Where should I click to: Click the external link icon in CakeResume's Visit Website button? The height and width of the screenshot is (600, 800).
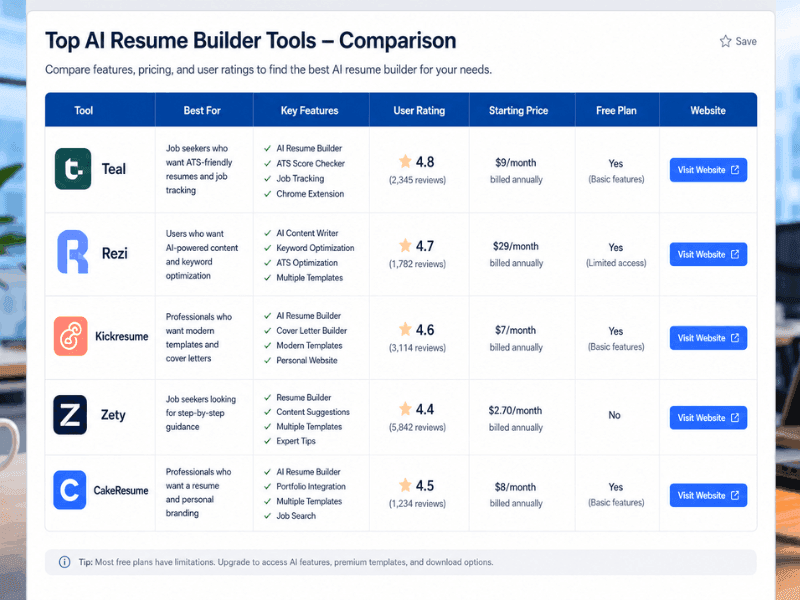735,495
